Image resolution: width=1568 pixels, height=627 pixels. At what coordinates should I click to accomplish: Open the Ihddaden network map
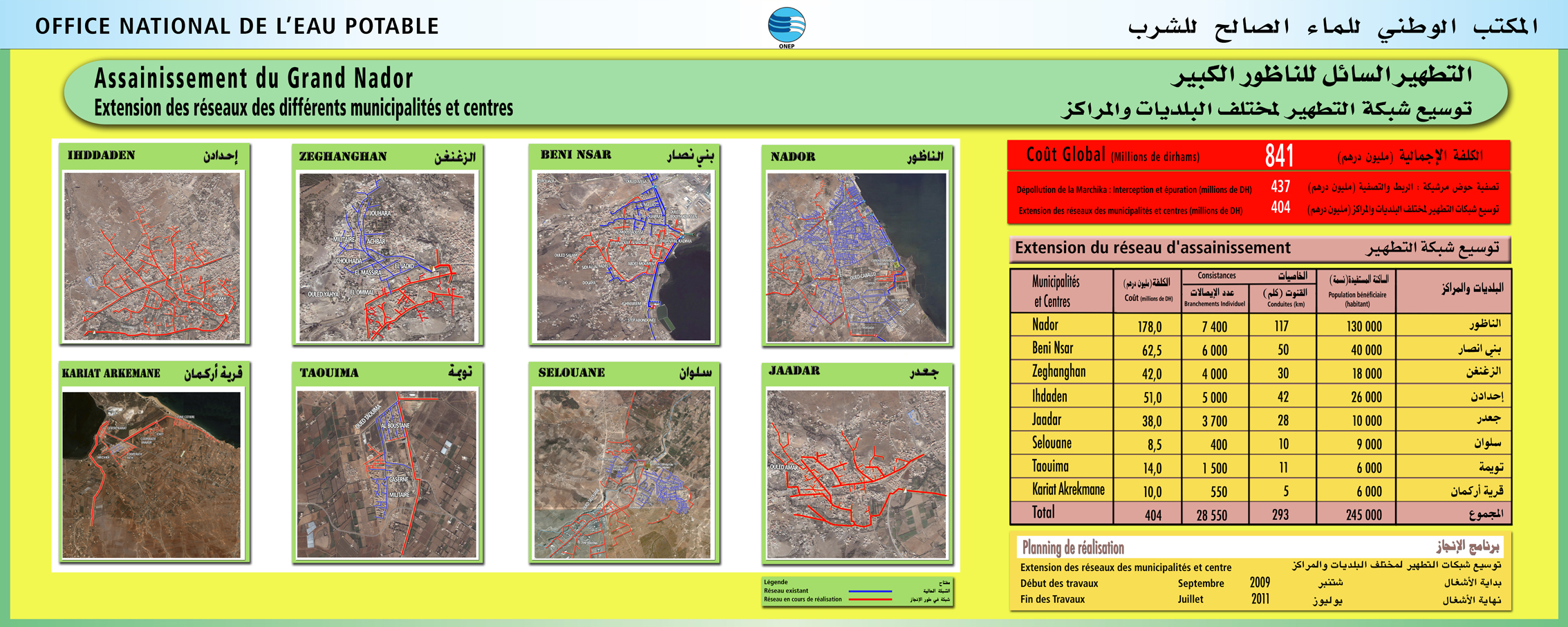152,256
